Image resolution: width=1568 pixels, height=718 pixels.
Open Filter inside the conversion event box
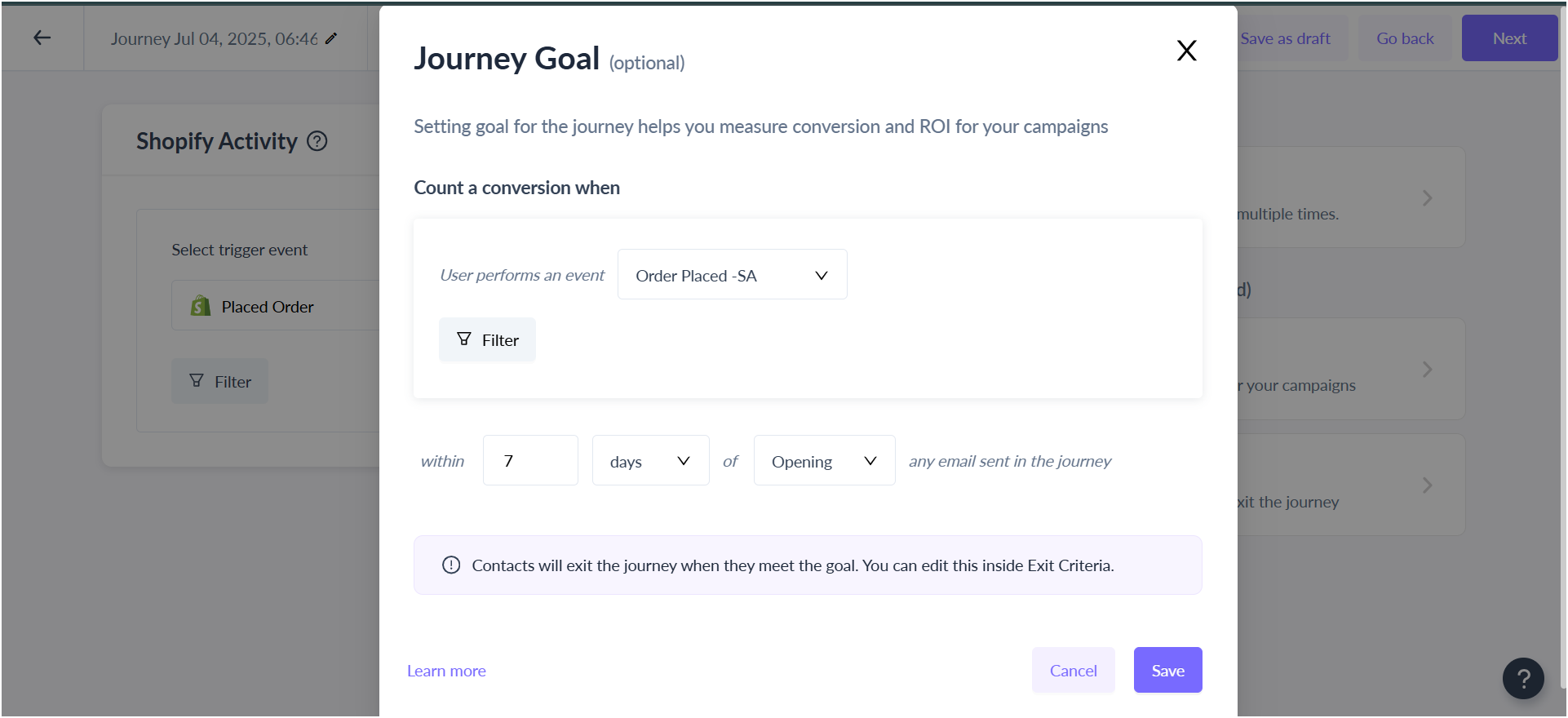pyautogui.click(x=487, y=339)
